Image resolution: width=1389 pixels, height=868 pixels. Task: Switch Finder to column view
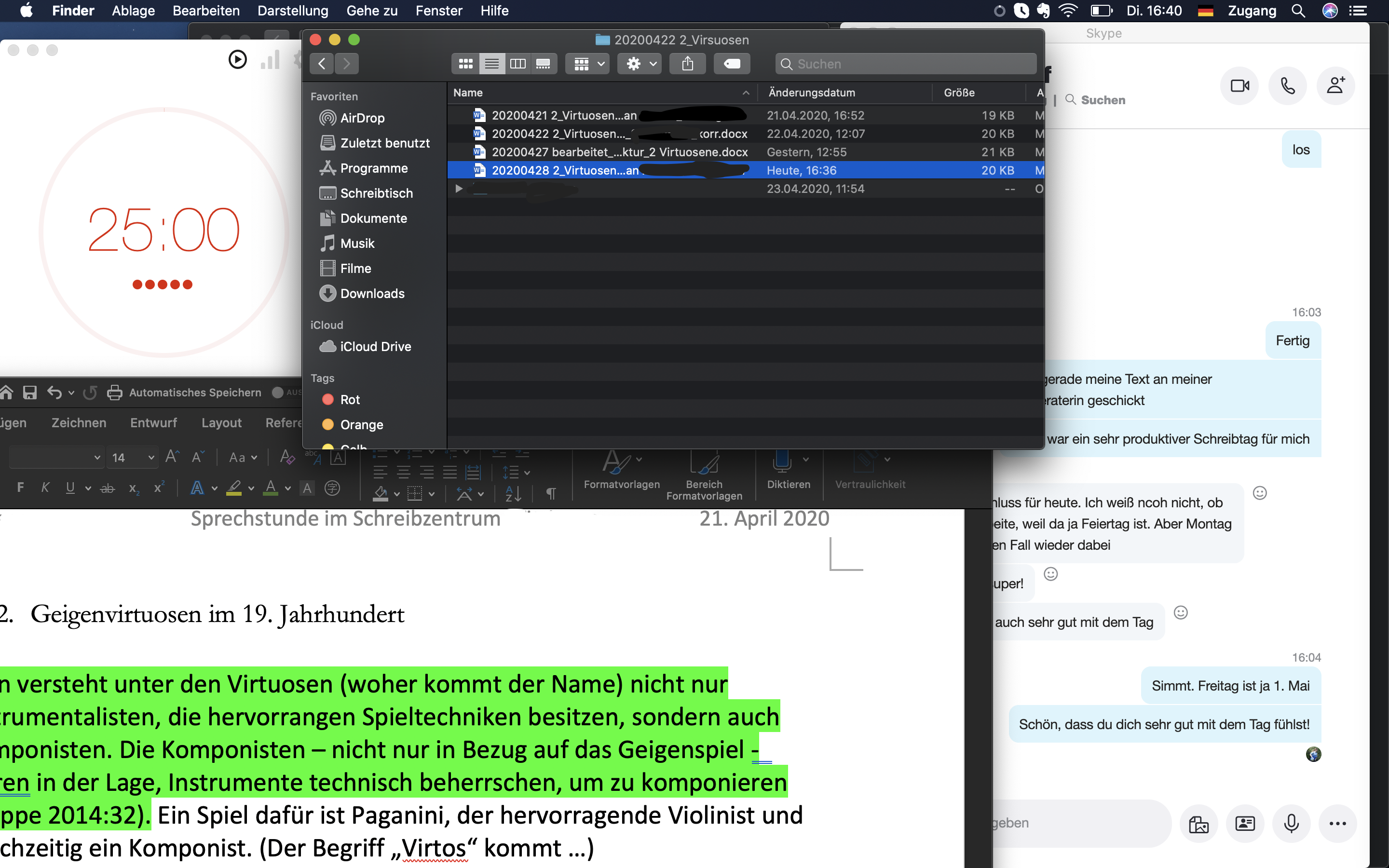517,64
